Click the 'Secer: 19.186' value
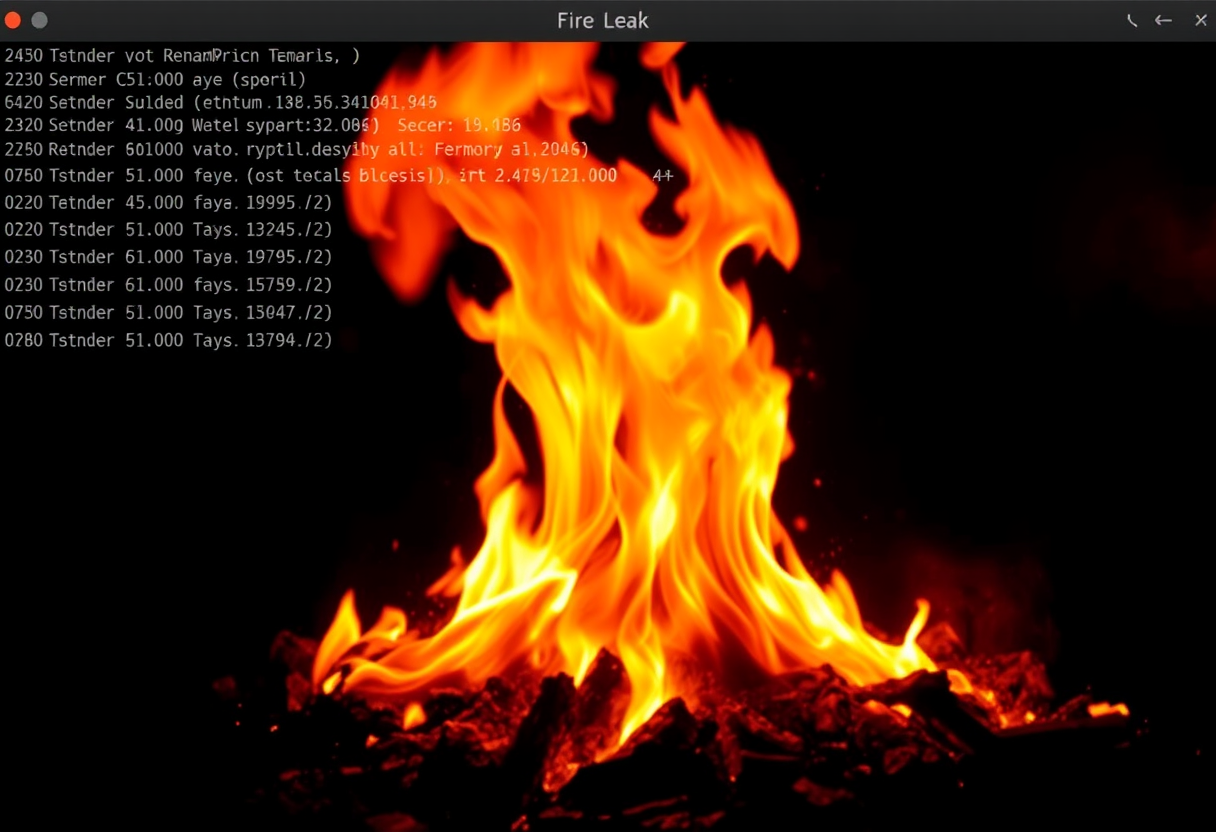The width and height of the screenshot is (1216, 832). 459,125
